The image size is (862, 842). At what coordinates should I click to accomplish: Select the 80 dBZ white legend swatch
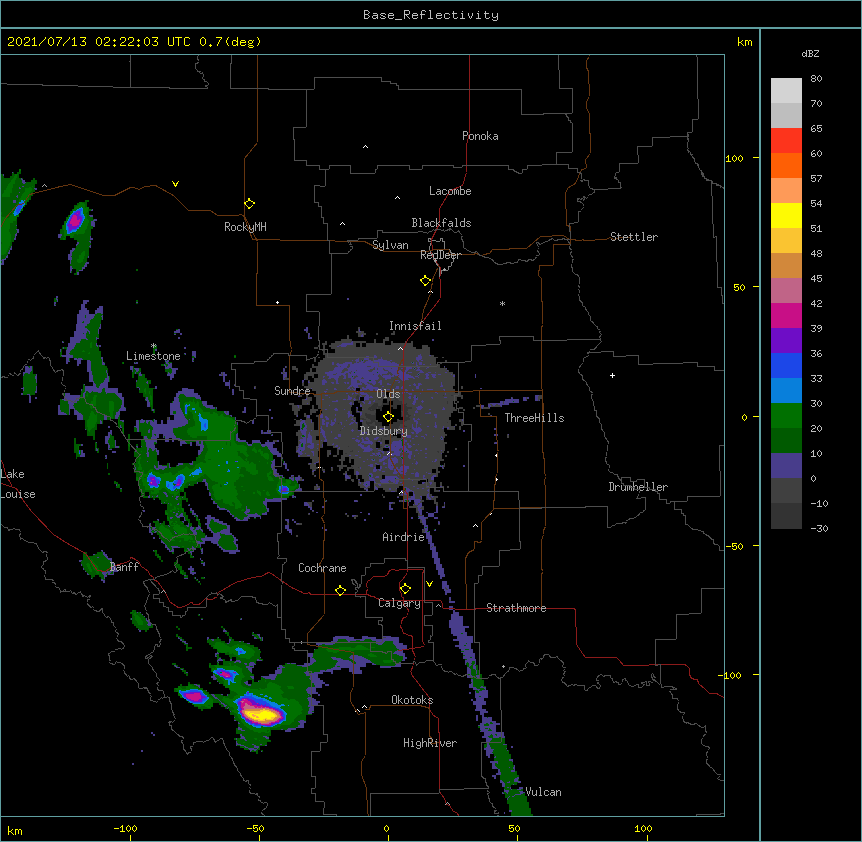[x=786, y=91]
